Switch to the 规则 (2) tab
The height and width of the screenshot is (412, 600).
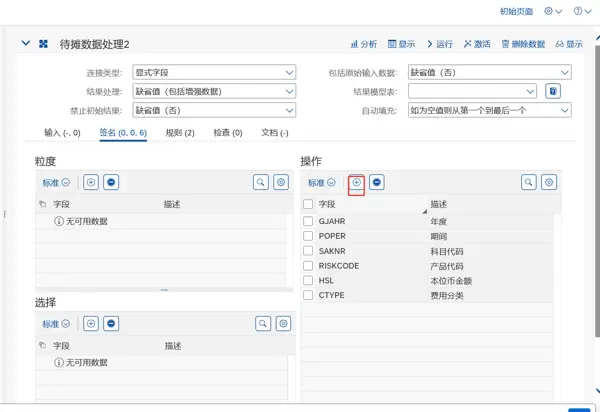tap(180, 133)
